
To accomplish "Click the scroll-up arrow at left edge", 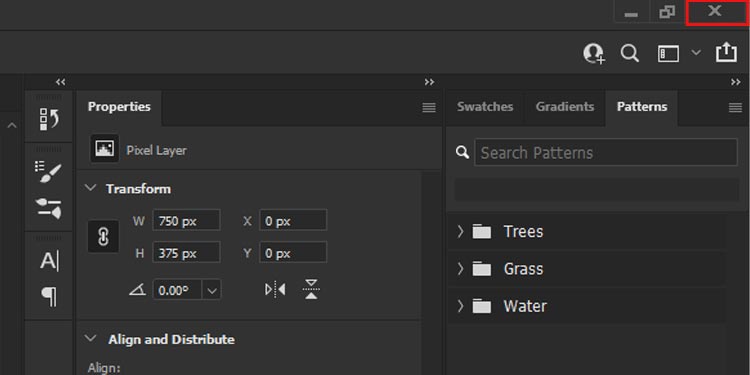I will pyautogui.click(x=12, y=126).
